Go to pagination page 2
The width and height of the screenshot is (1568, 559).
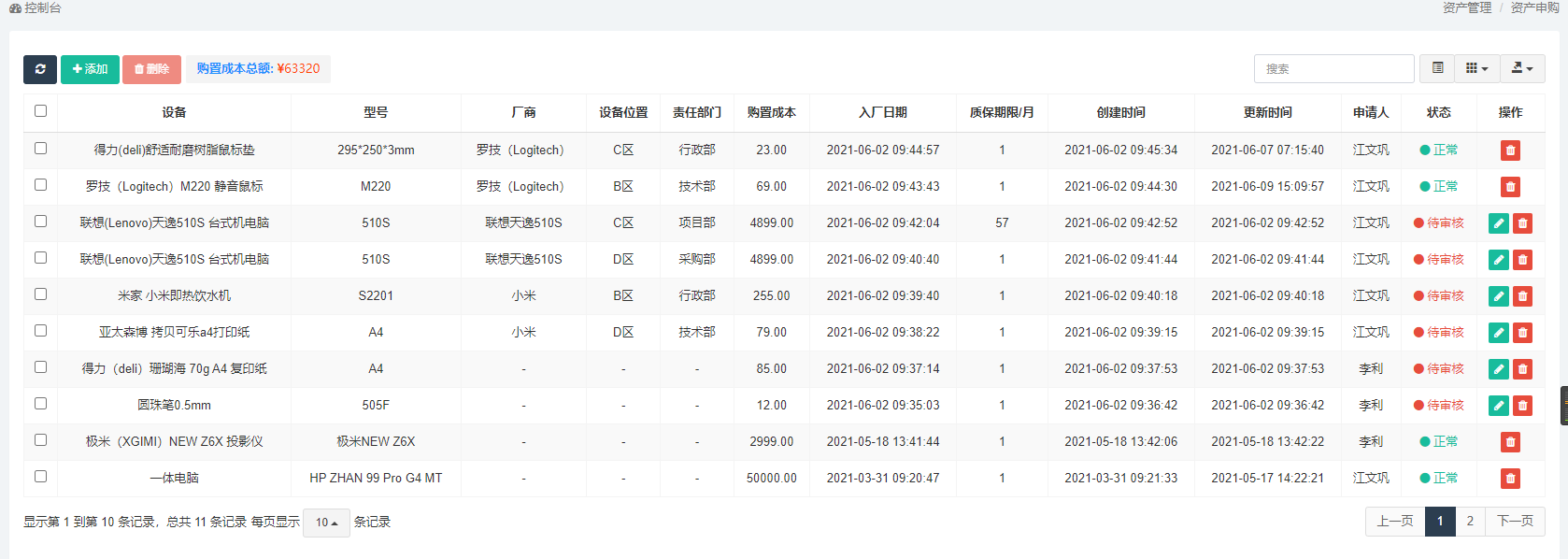[1470, 522]
